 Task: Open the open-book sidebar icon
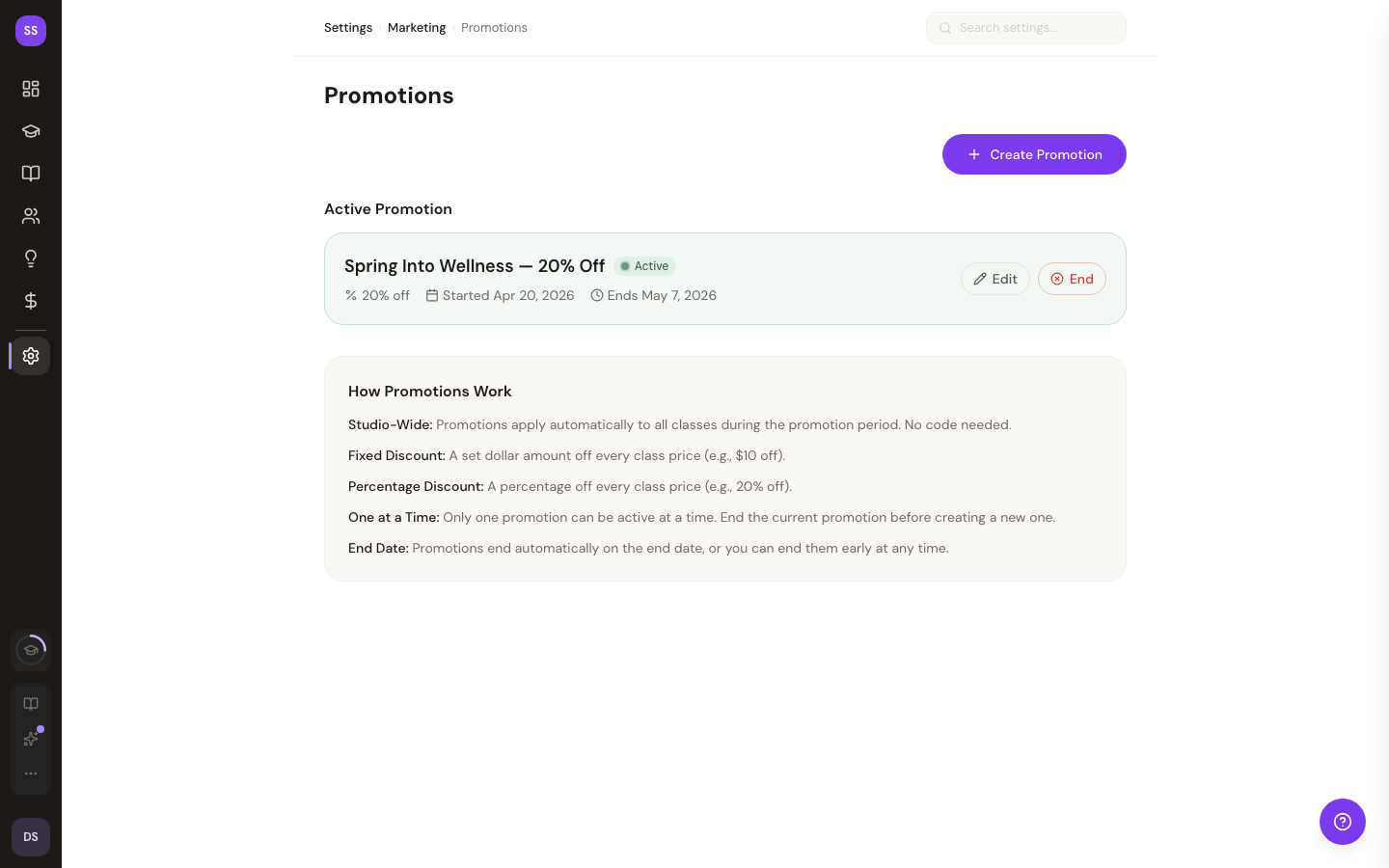[x=31, y=174]
